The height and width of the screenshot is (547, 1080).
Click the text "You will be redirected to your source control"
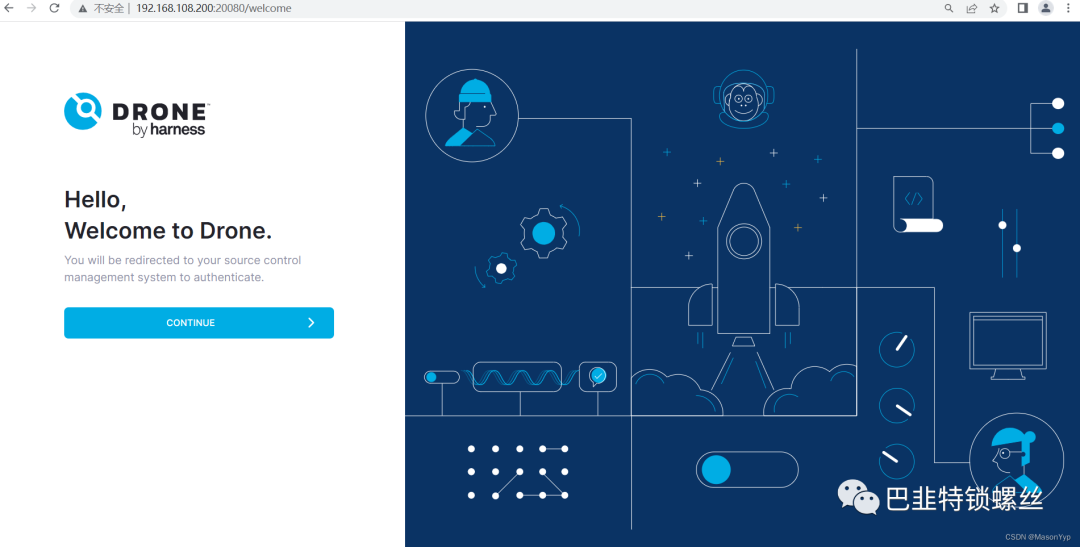click(183, 260)
